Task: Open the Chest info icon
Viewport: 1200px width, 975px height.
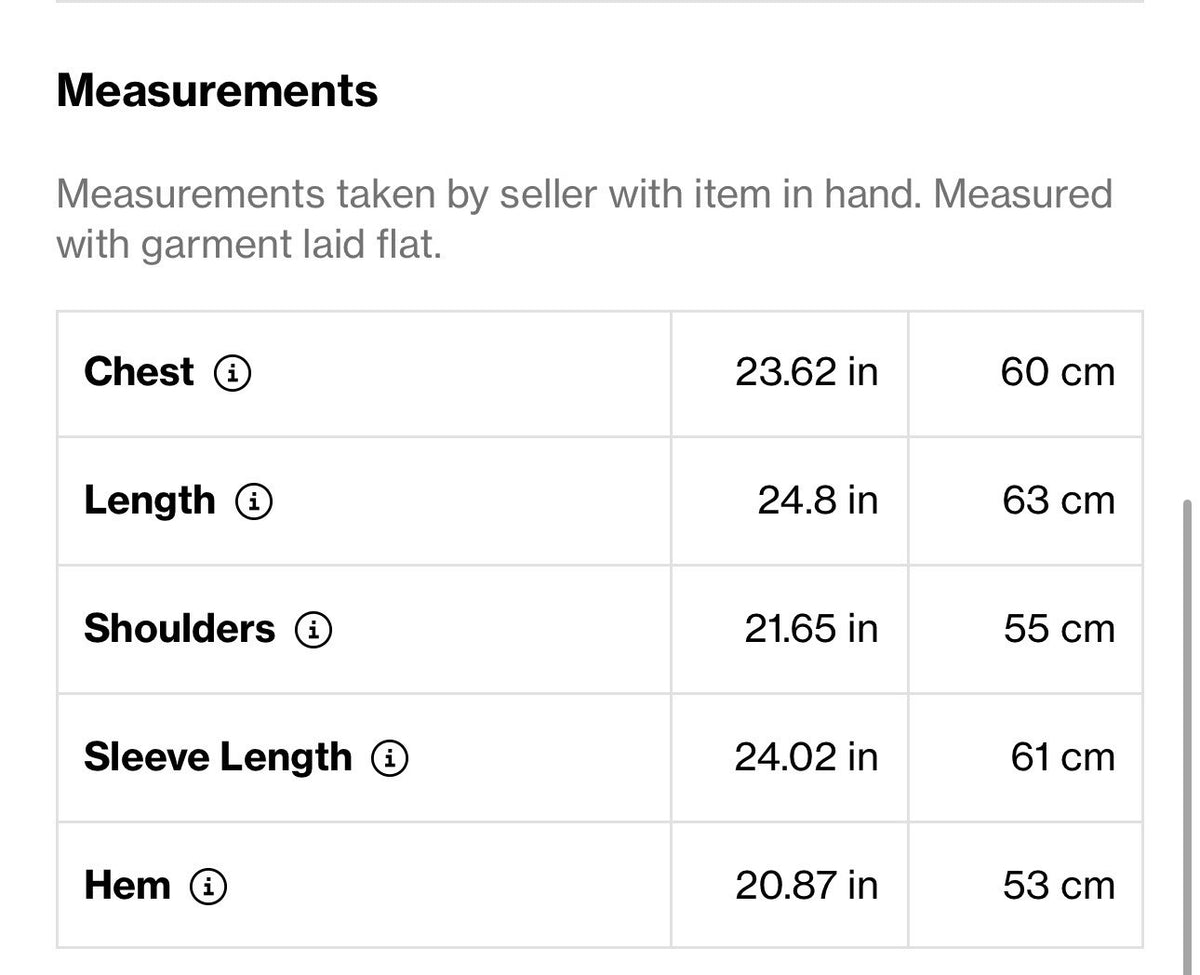Action: click(x=233, y=374)
